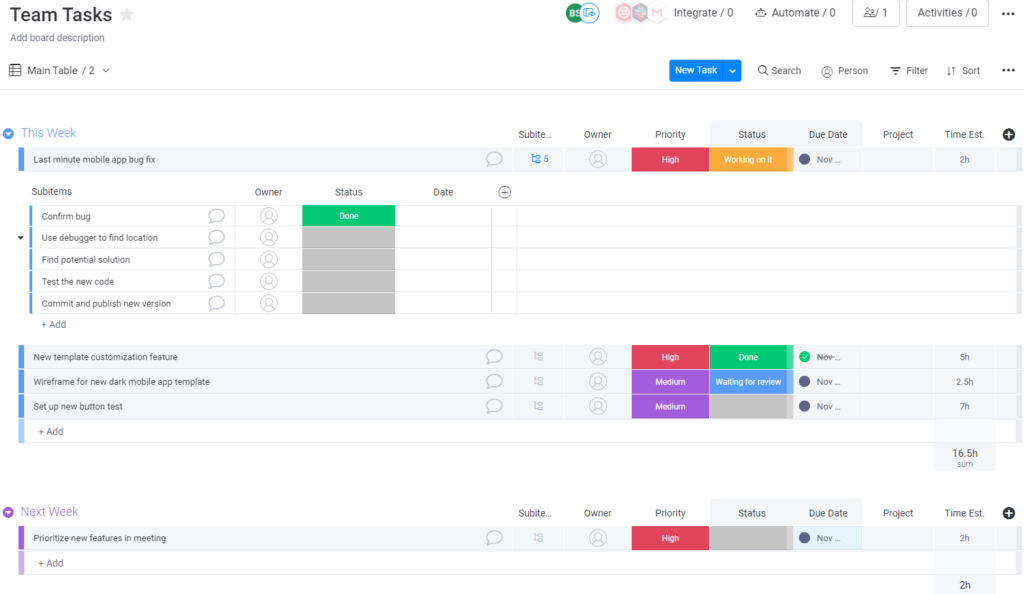Click + Add under the Subitems list
1024x594 pixels.
point(53,324)
